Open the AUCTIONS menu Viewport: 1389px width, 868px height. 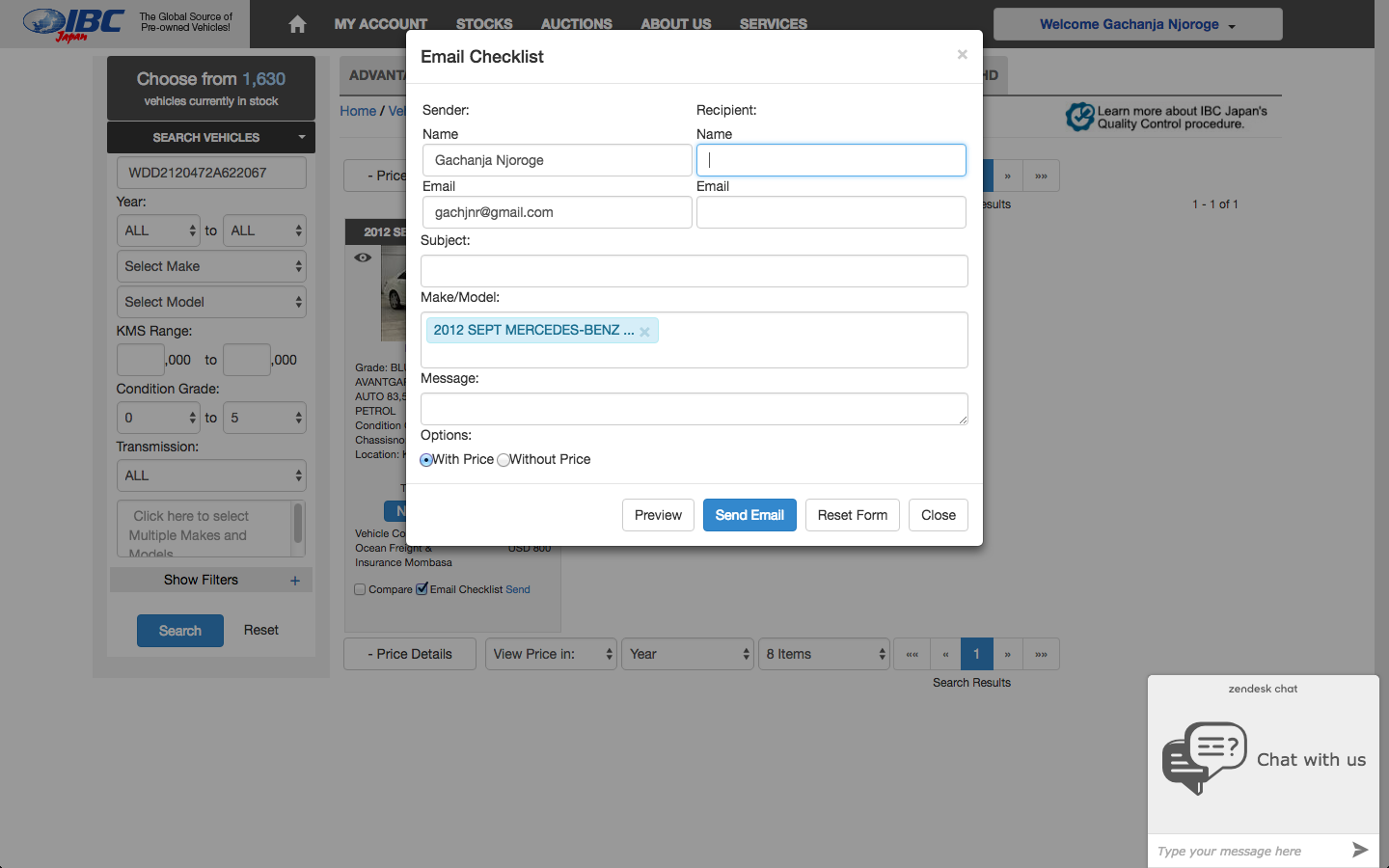click(576, 24)
